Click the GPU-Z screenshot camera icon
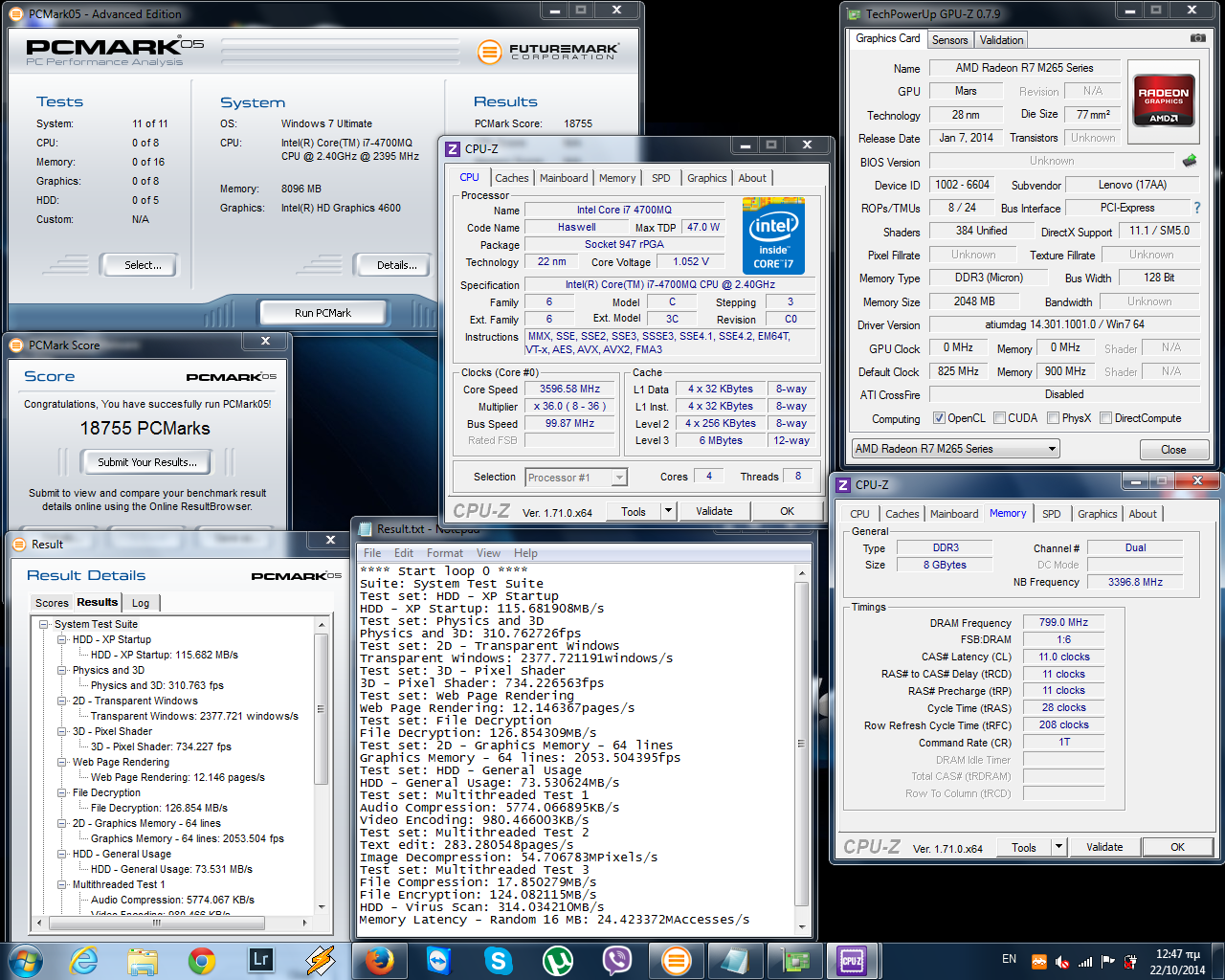The height and width of the screenshot is (980, 1225). (x=1197, y=38)
